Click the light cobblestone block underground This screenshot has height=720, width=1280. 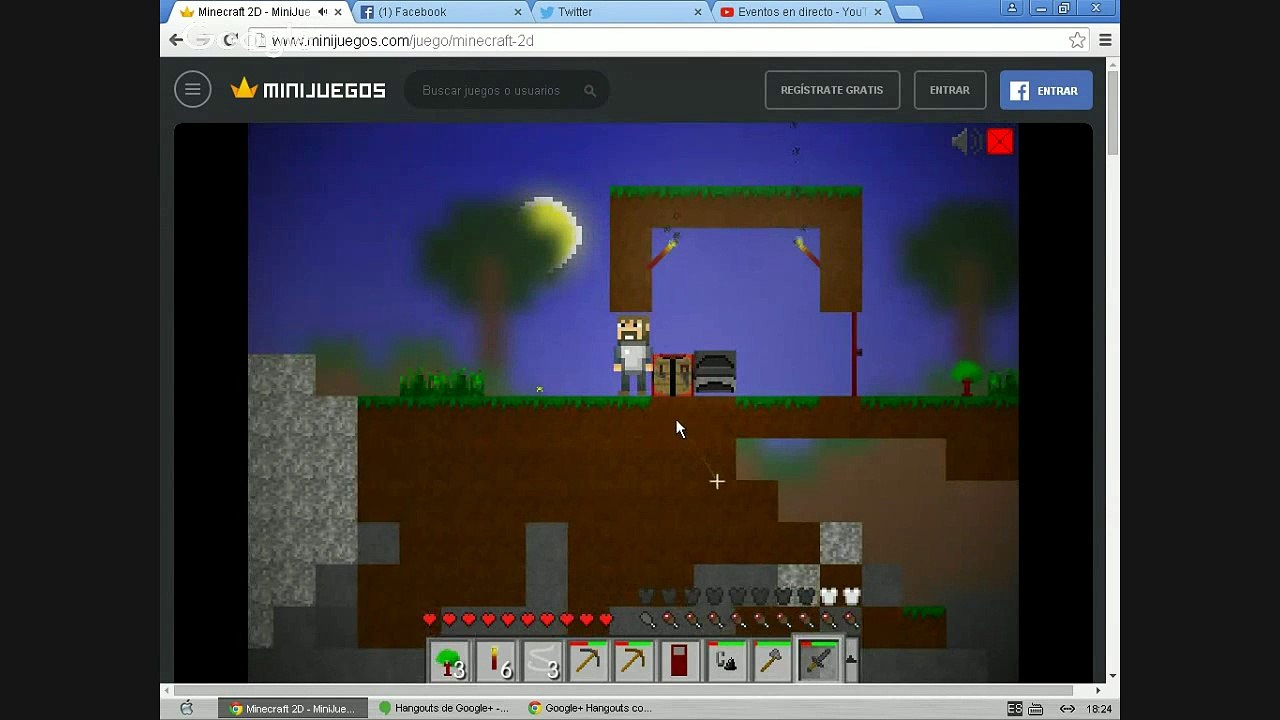coord(841,543)
